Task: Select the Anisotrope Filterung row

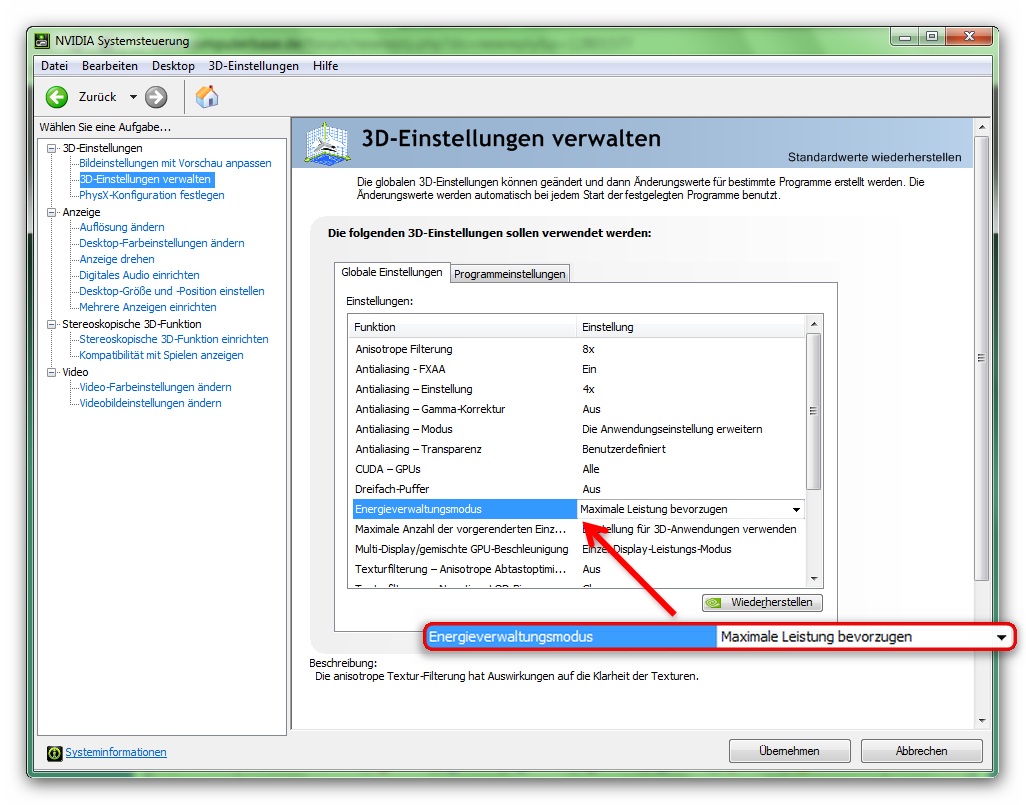Action: pos(578,349)
